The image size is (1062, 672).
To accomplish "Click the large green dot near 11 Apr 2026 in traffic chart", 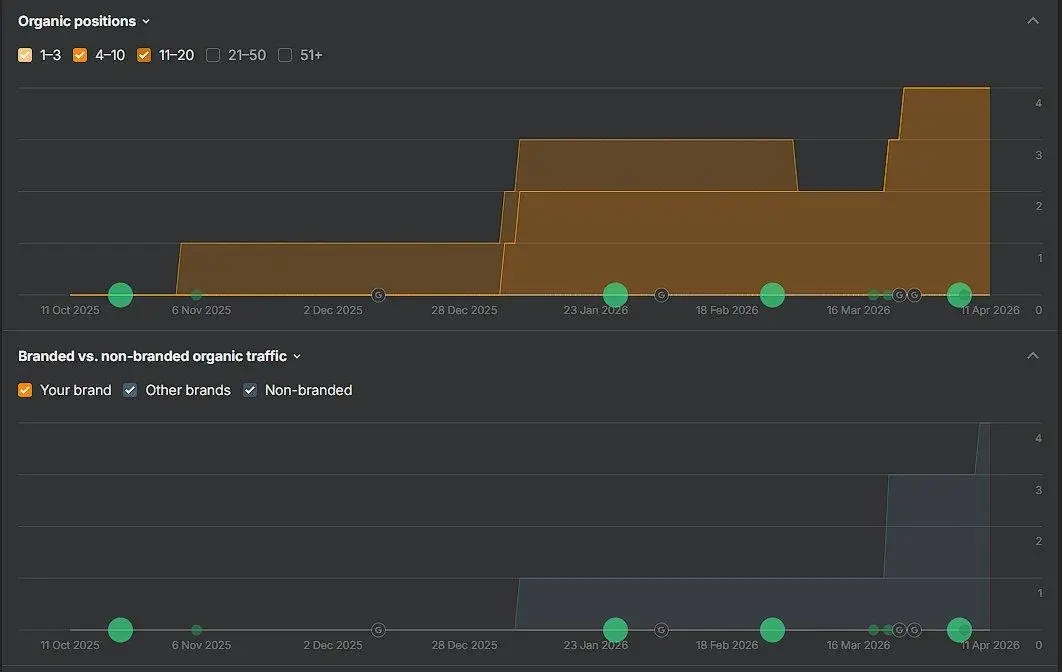I will 960,630.
